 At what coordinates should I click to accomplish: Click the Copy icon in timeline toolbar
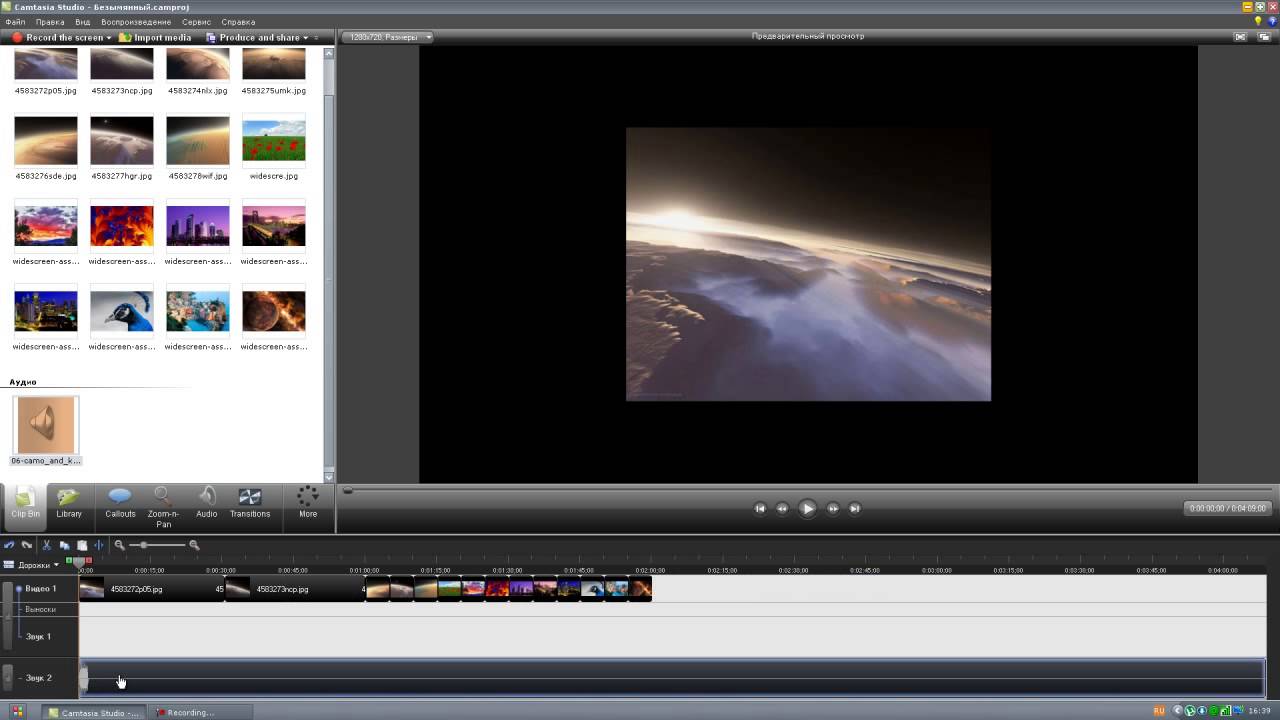[64, 545]
